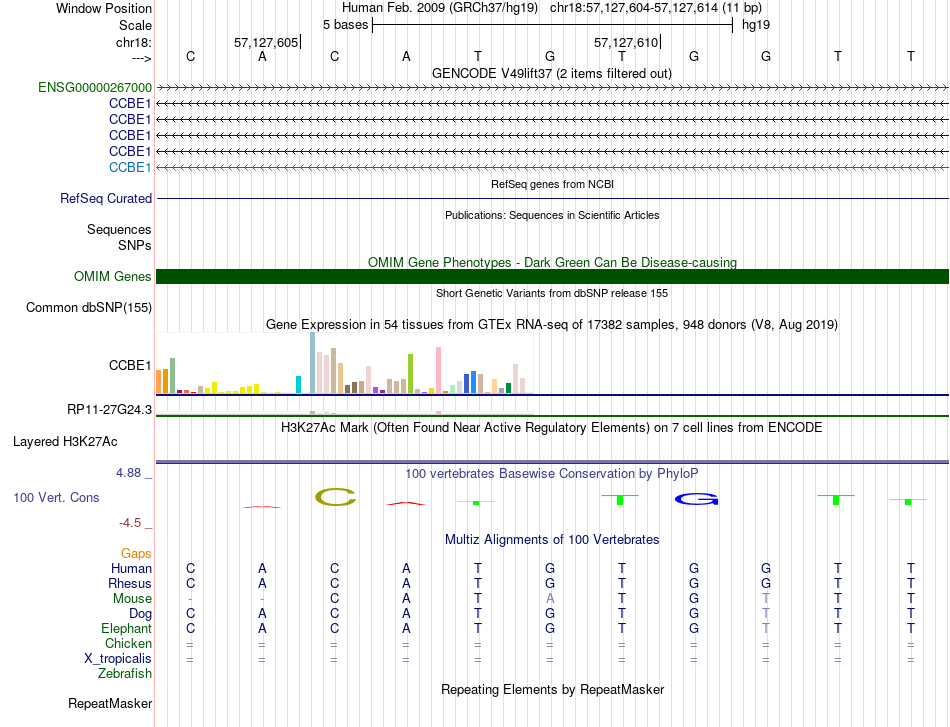Click 'Repeating Elements by RepeatMasker' title
This screenshot has width=950, height=727.
tap(553, 689)
